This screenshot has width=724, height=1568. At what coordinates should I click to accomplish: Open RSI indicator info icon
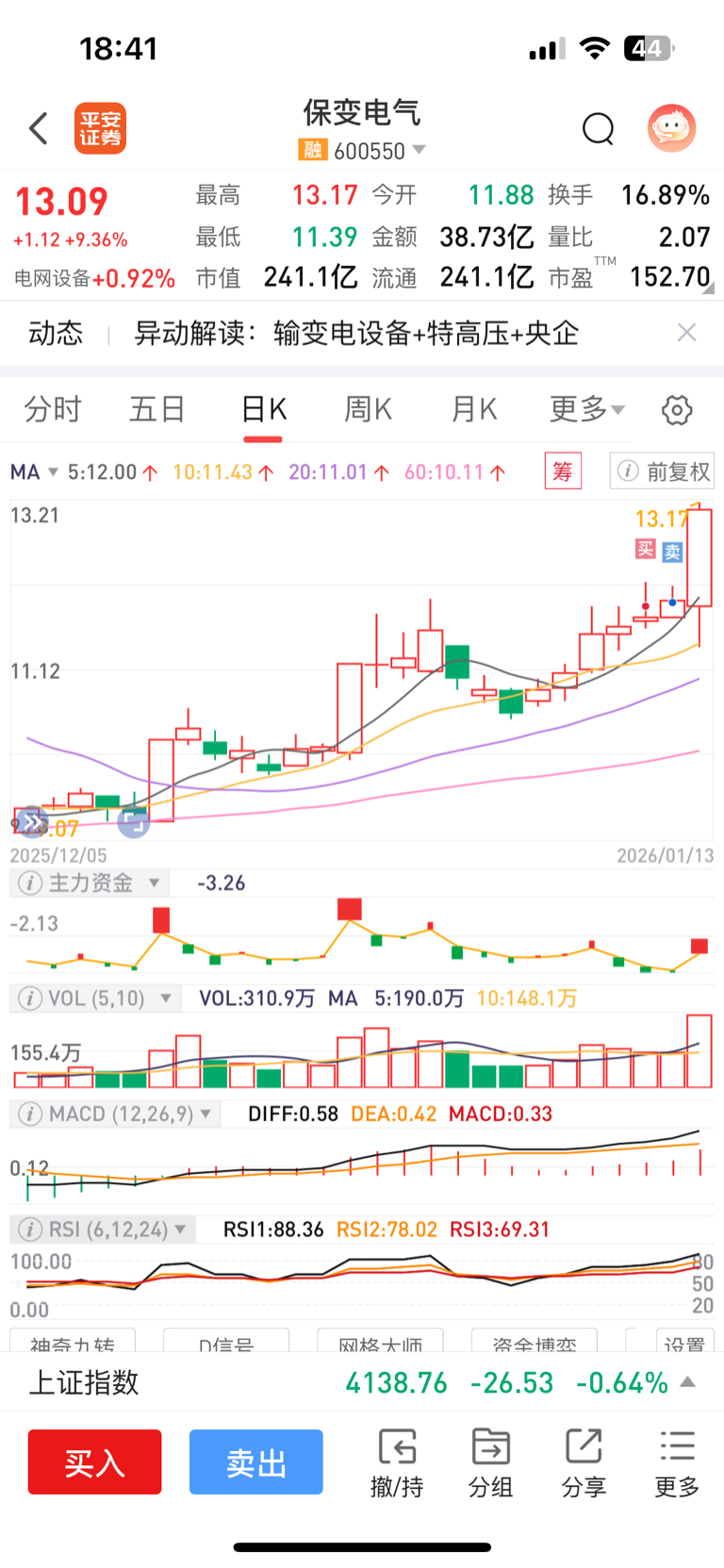pyautogui.click(x=29, y=1230)
